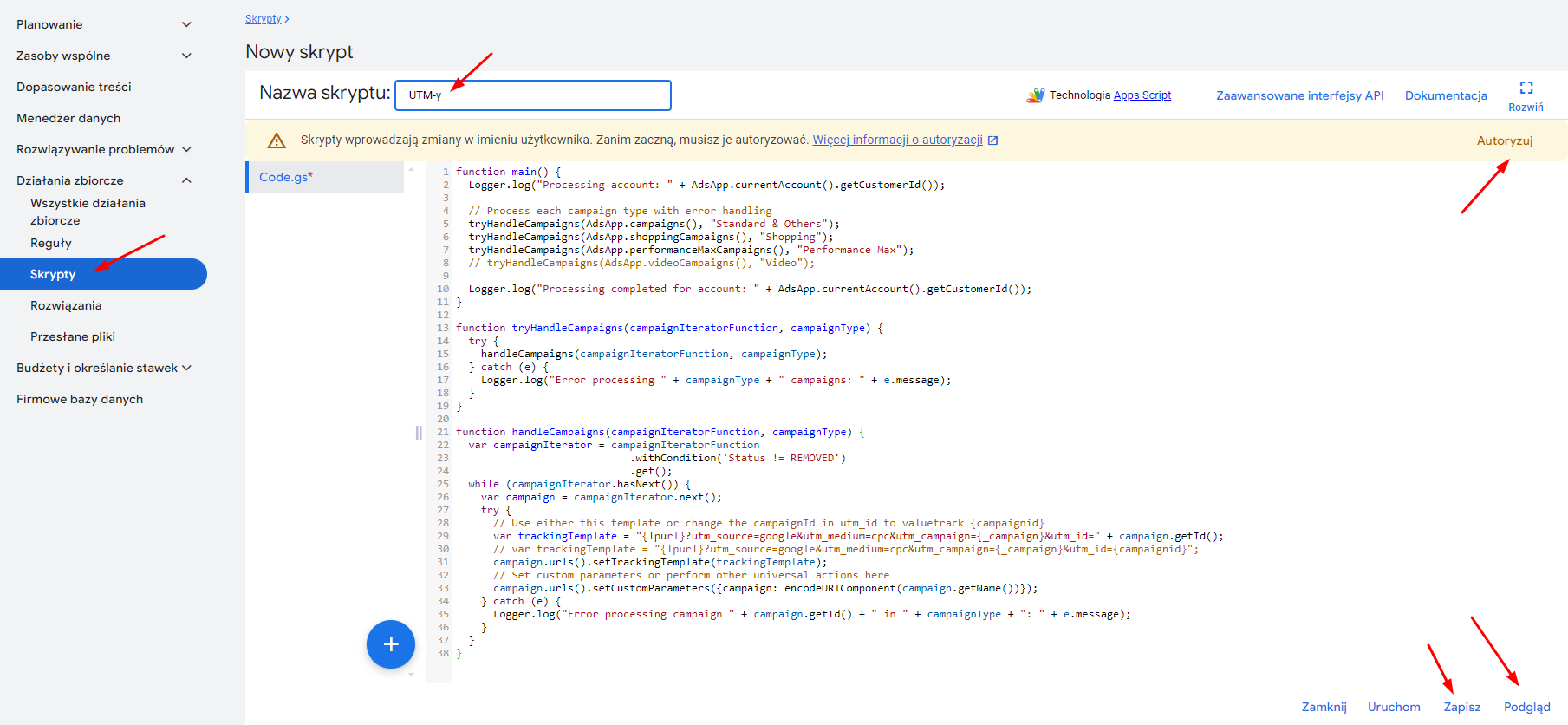Expand the Zasoby wspólne chevron
Viewport: 1568px width, 725px height.
click(186, 56)
